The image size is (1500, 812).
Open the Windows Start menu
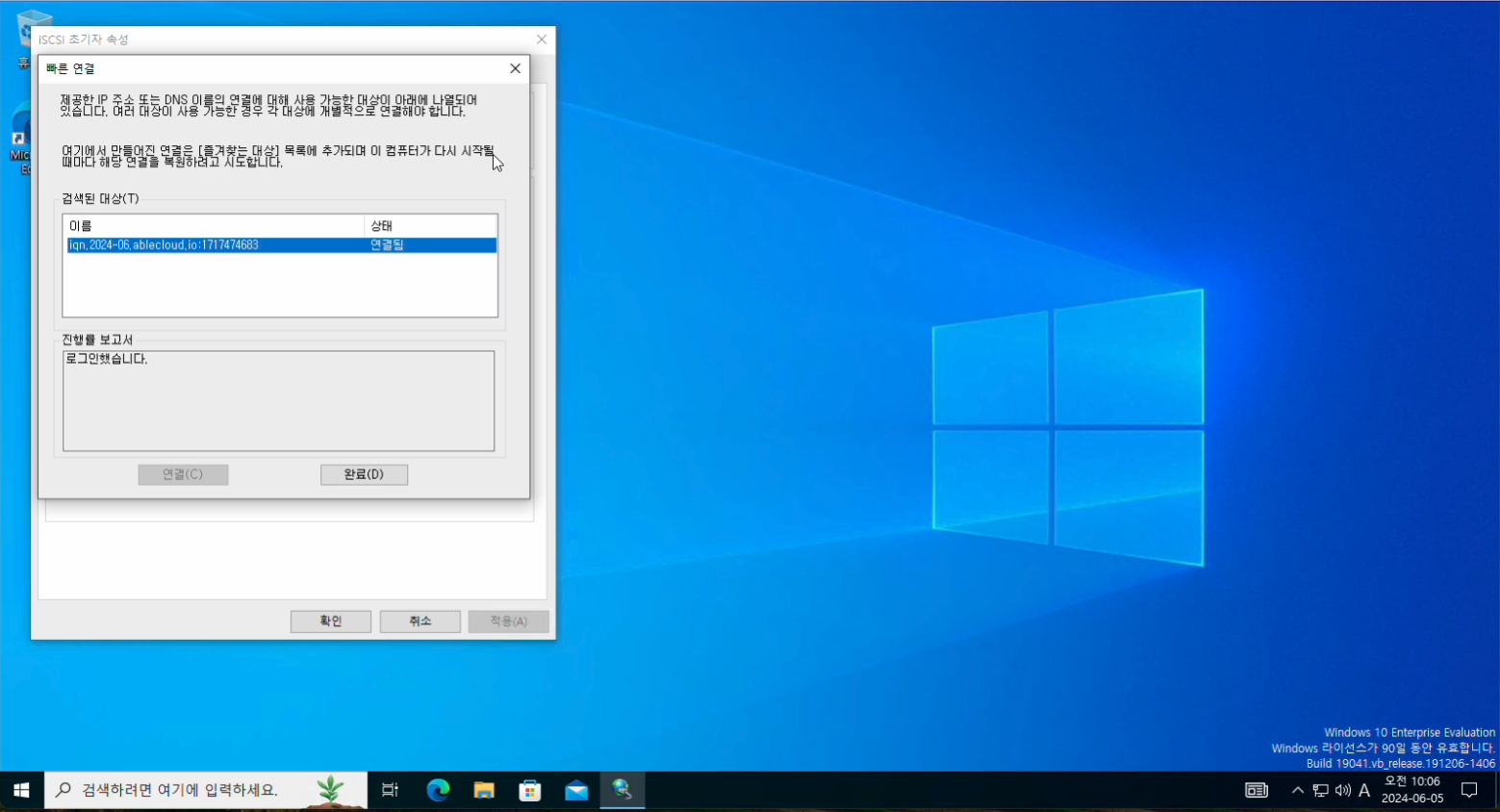pyautogui.click(x=21, y=790)
